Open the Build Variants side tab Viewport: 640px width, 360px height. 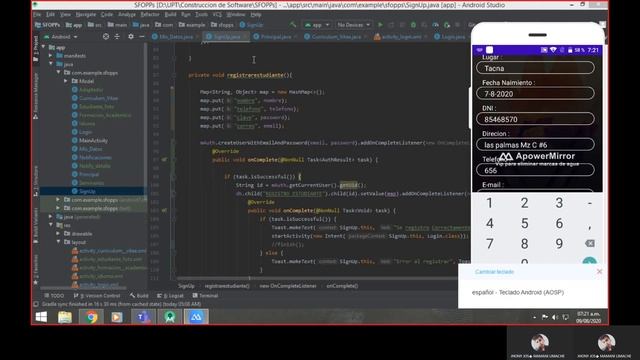point(36,225)
